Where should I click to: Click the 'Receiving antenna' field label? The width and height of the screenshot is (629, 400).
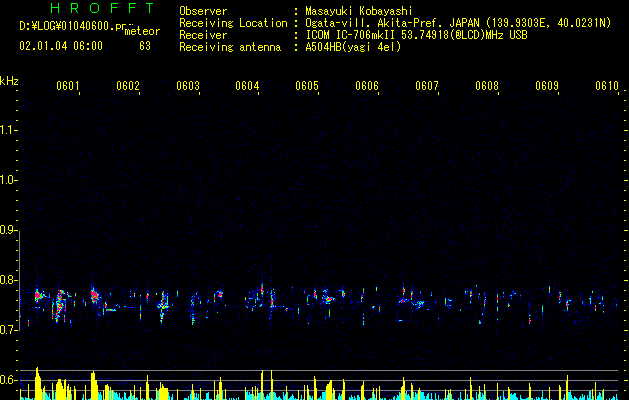pyautogui.click(x=230, y=47)
